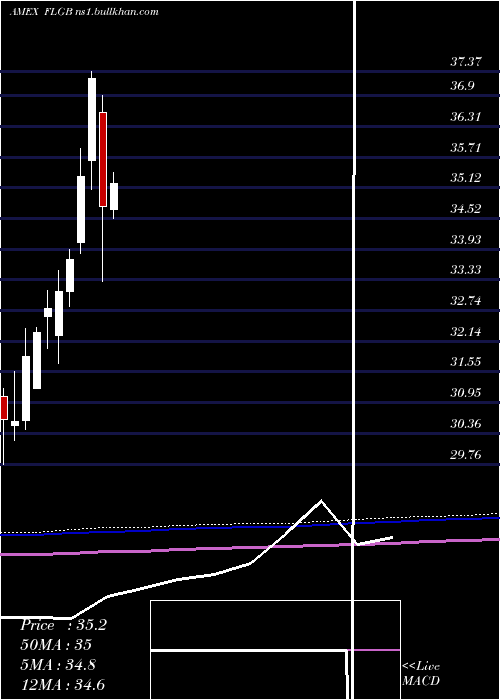Click the 34.52 price axis label
Screen dimensions: 500x700
[465, 209]
